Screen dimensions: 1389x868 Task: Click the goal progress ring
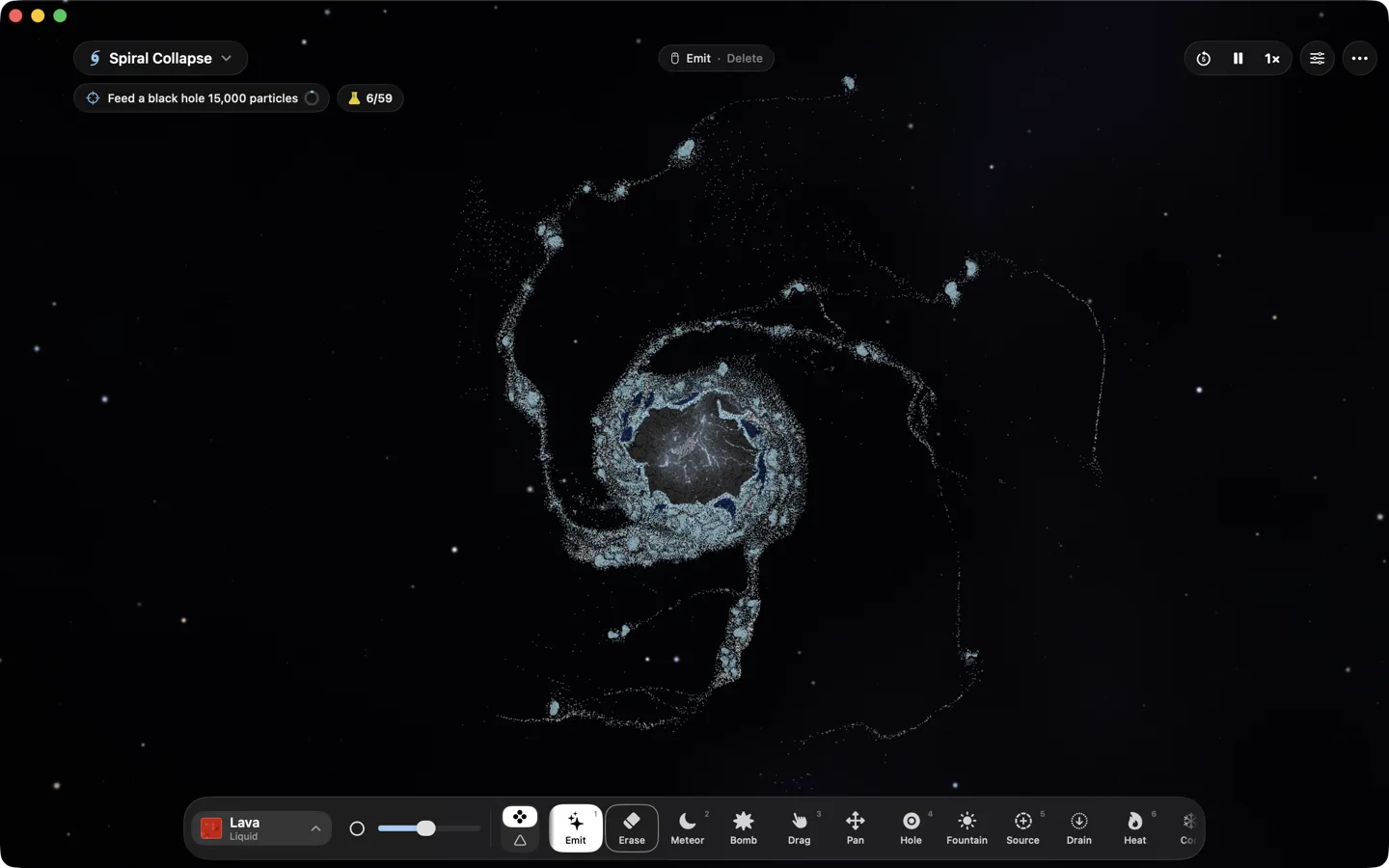coord(312,98)
